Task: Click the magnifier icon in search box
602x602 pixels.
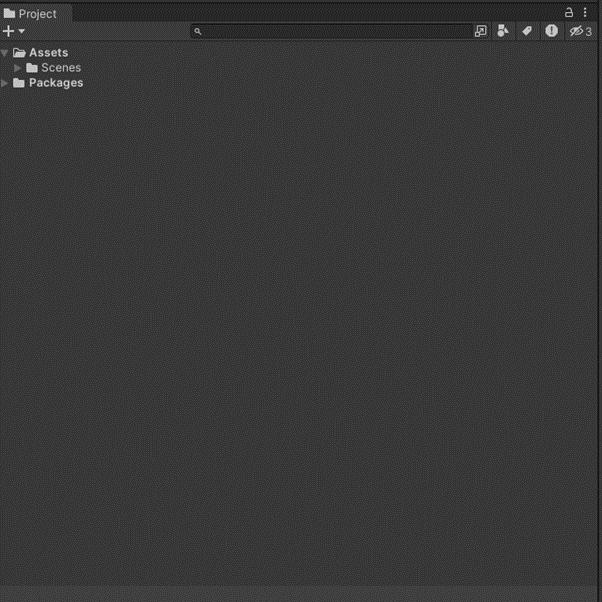Action: pyautogui.click(x=198, y=32)
